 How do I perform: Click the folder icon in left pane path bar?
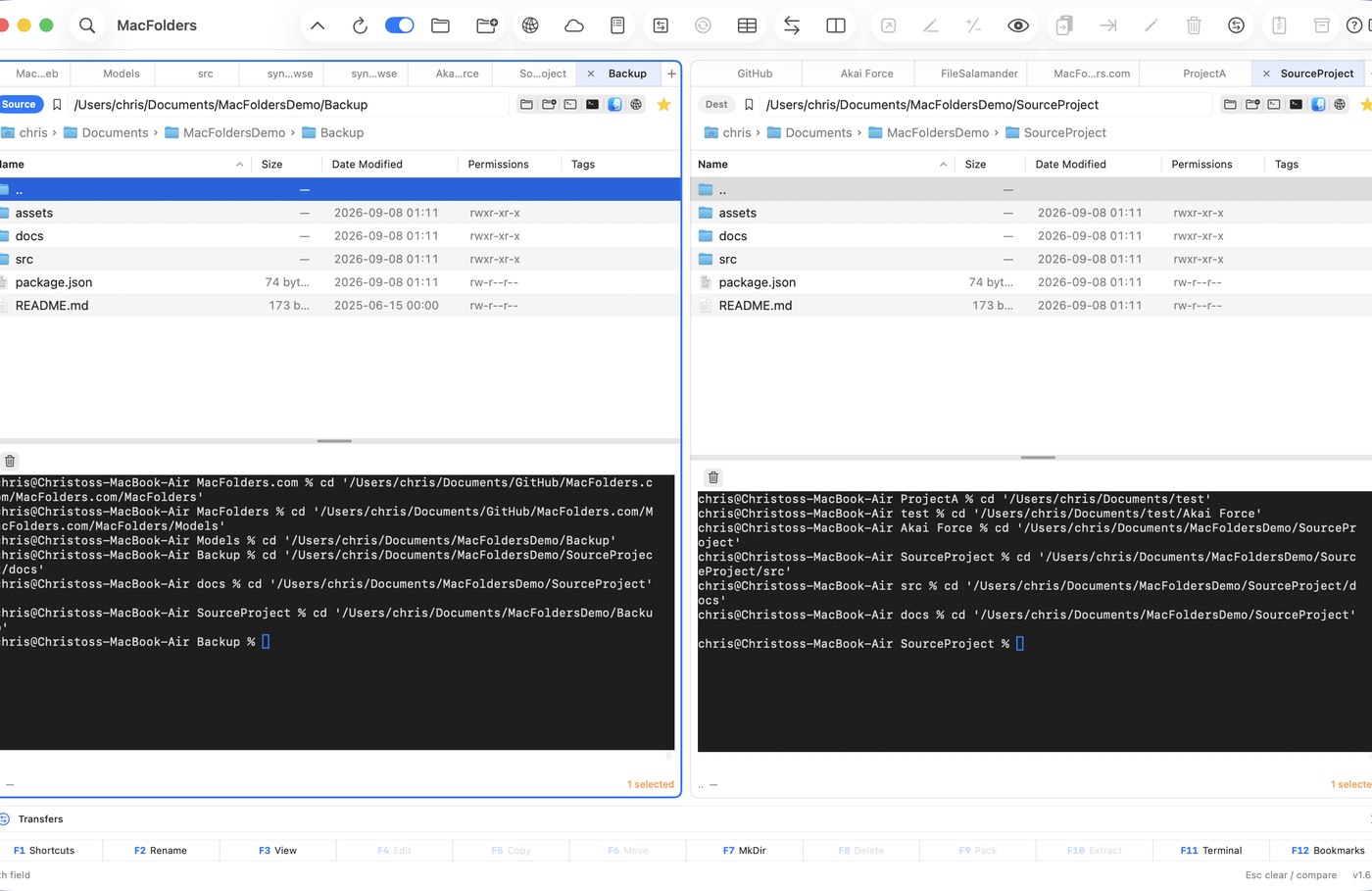[526, 104]
